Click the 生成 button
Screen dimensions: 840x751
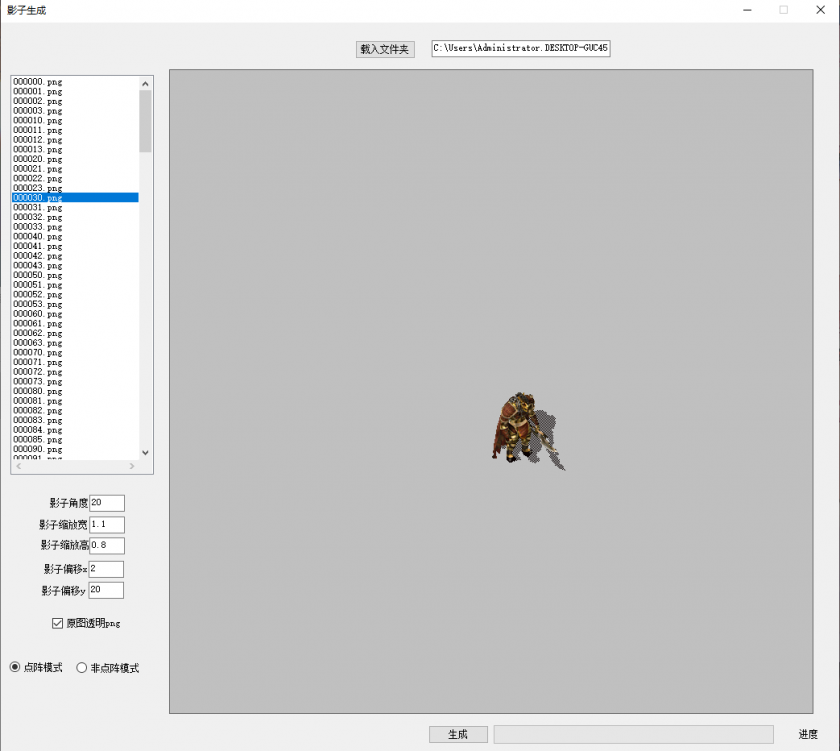point(458,734)
